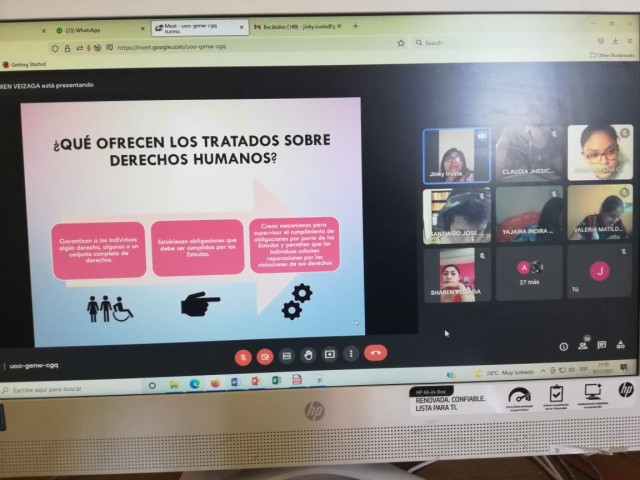Click the taskbar volume speaker icon

tap(571, 370)
